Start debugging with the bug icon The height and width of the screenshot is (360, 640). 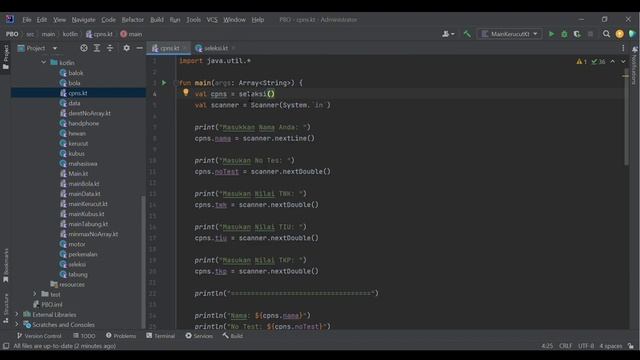[x=564, y=34]
